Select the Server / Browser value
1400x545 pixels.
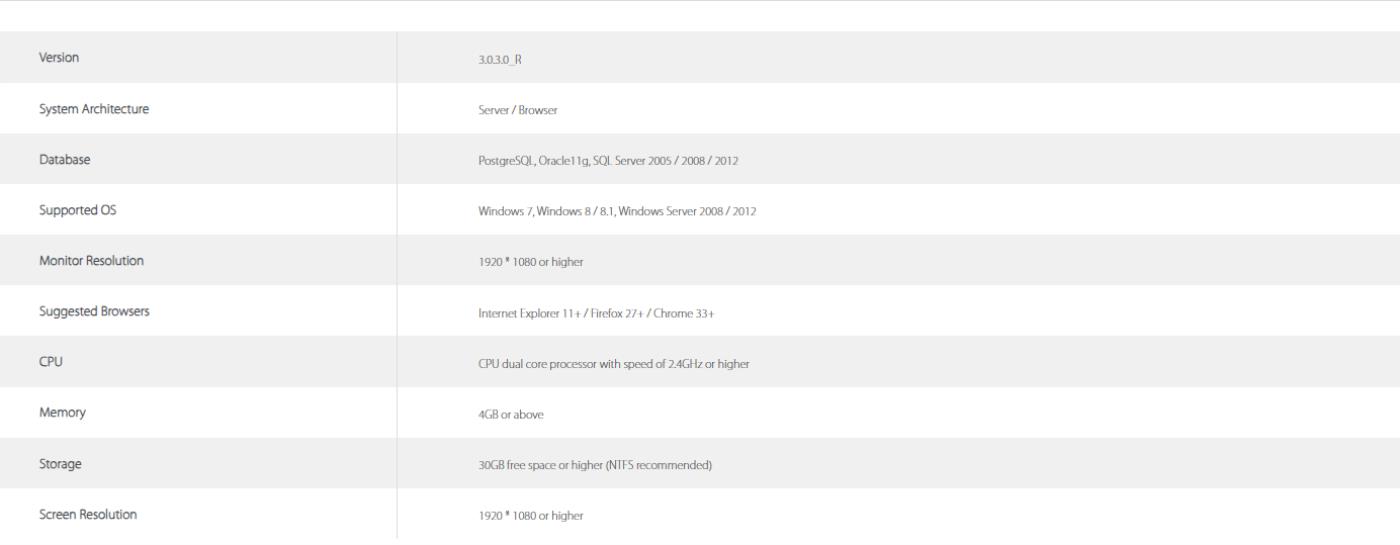pos(518,110)
